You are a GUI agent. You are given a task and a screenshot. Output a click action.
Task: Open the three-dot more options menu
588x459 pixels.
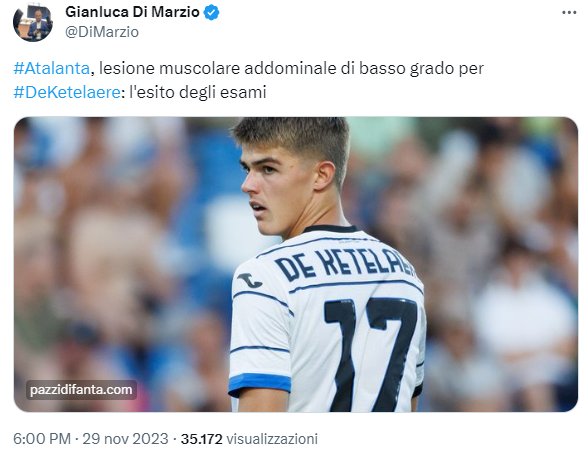[x=569, y=13]
